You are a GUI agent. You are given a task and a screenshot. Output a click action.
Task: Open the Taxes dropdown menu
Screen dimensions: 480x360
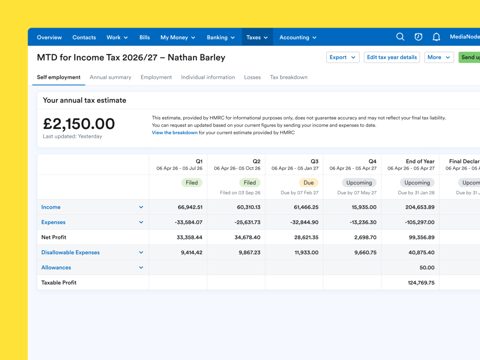(257, 37)
